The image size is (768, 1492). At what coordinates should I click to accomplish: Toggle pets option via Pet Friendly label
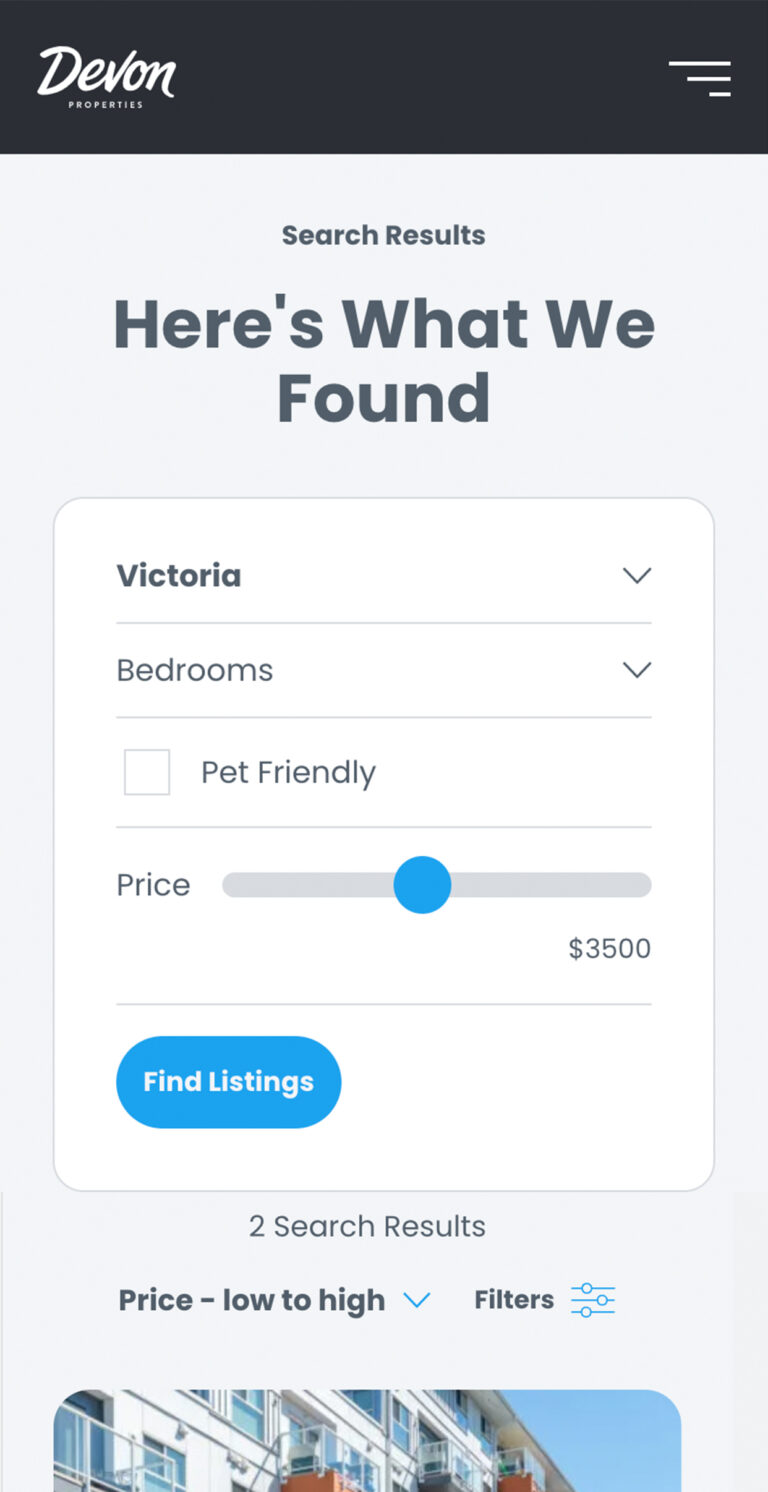[288, 772]
